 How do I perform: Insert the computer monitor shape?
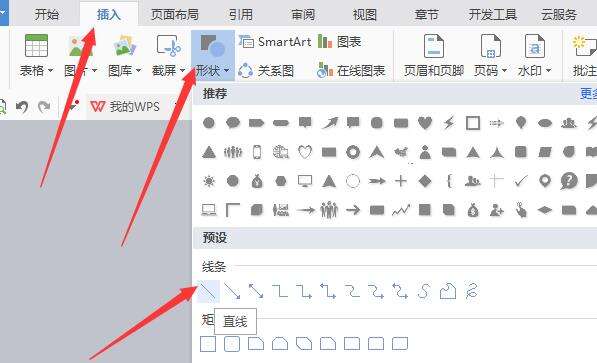[x=305, y=181]
